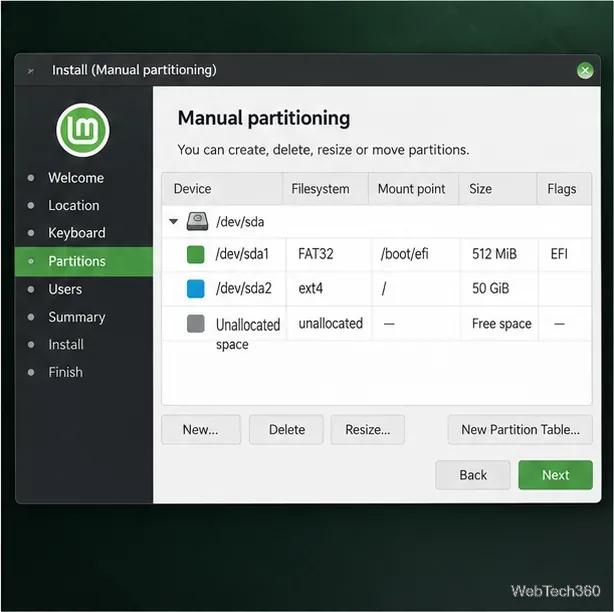Click the lowercase unallocated filesystem cell
Viewport: 614px width, 612px height.
330,323
